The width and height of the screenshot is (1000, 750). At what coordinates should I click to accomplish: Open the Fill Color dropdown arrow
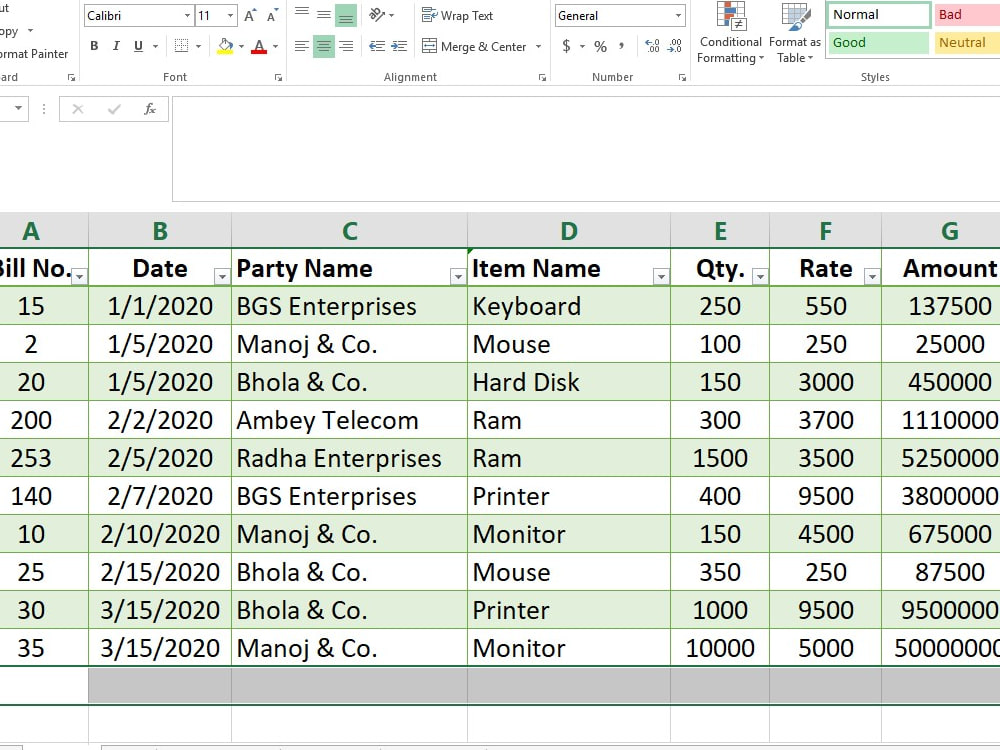[241, 46]
